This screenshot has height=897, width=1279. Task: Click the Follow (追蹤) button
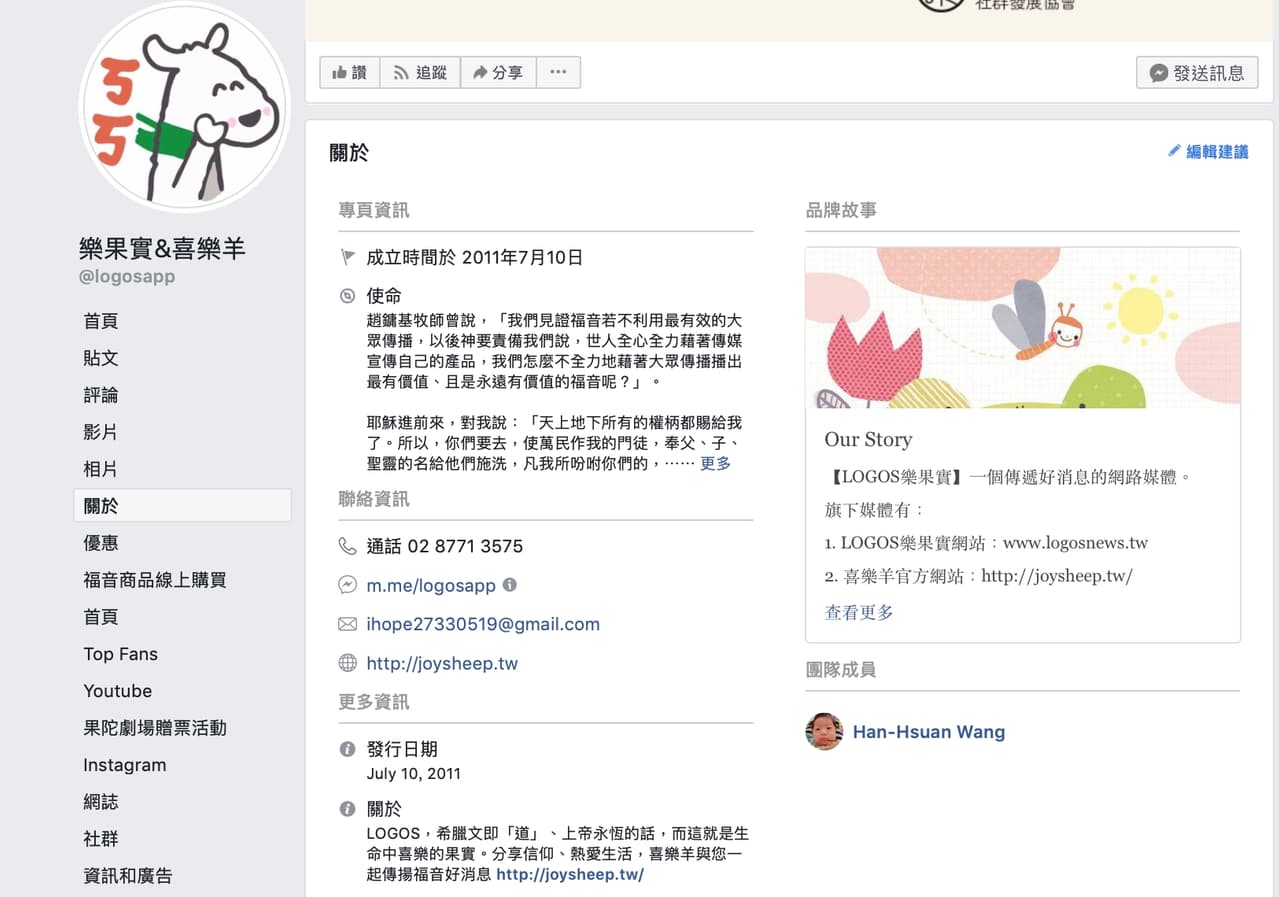pyautogui.click(x=420, y=72)
